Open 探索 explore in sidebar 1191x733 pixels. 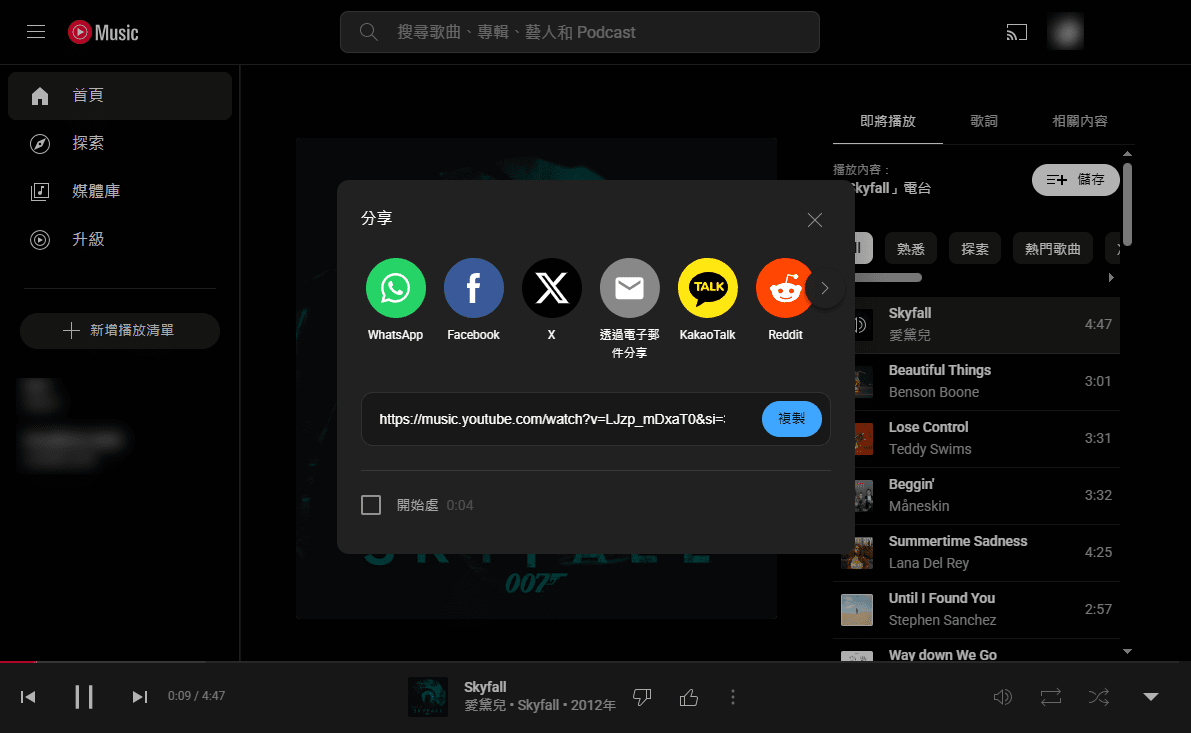click(x=120, y=144)
